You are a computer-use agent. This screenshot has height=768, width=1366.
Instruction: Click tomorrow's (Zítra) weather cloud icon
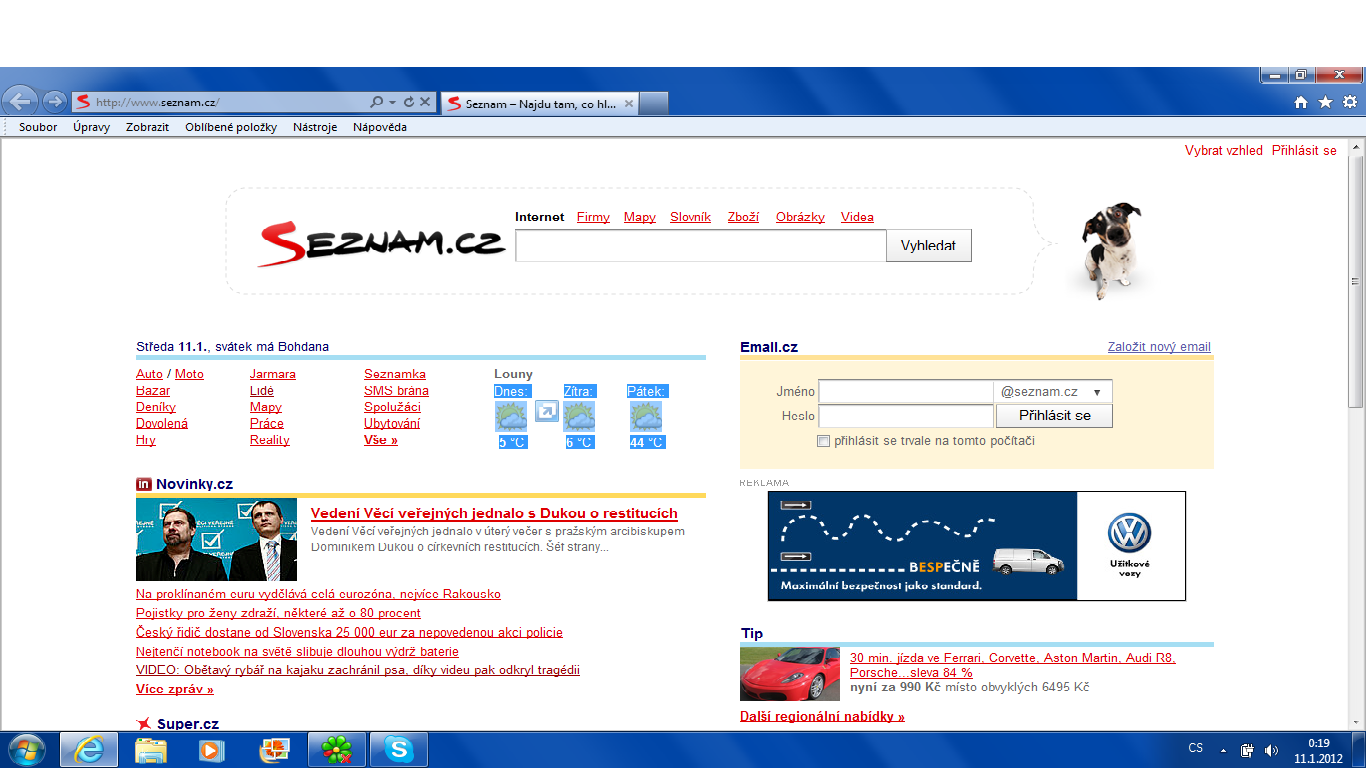tap(579, 417)
